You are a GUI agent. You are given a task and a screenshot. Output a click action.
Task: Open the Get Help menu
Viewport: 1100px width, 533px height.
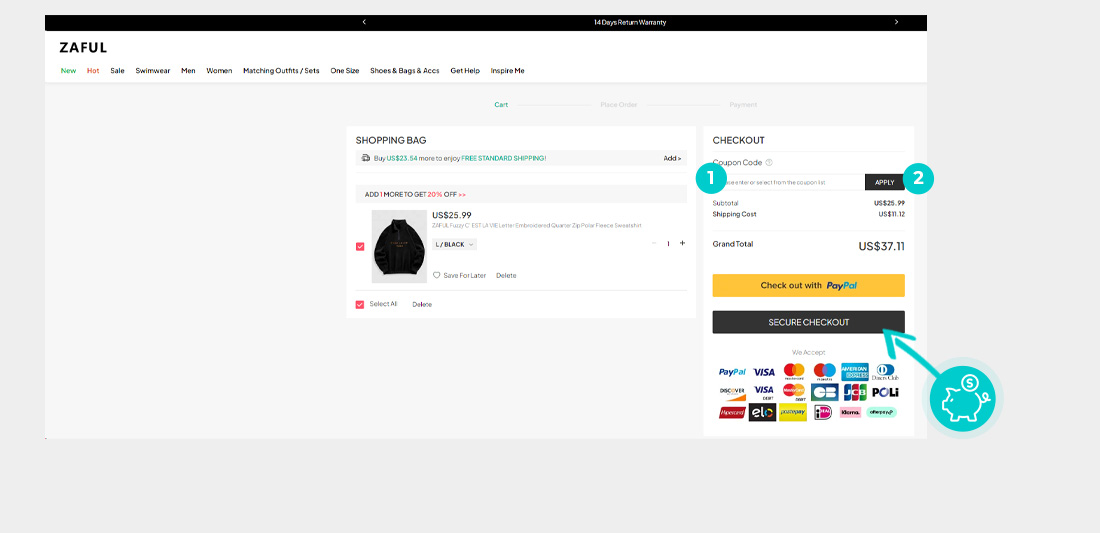pos(465,71)
